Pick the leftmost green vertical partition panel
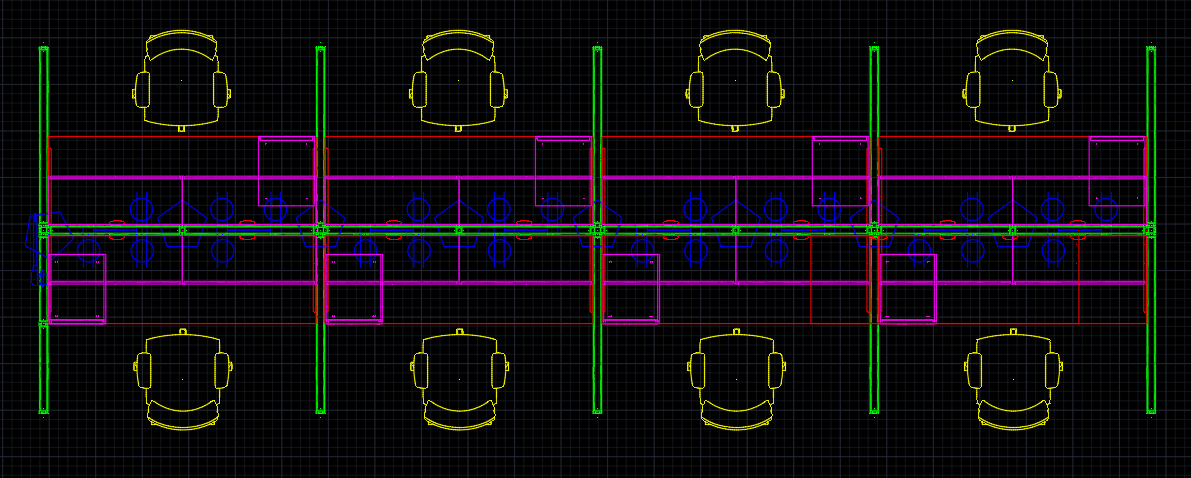 pyautogui.click(x=44, y=230)
